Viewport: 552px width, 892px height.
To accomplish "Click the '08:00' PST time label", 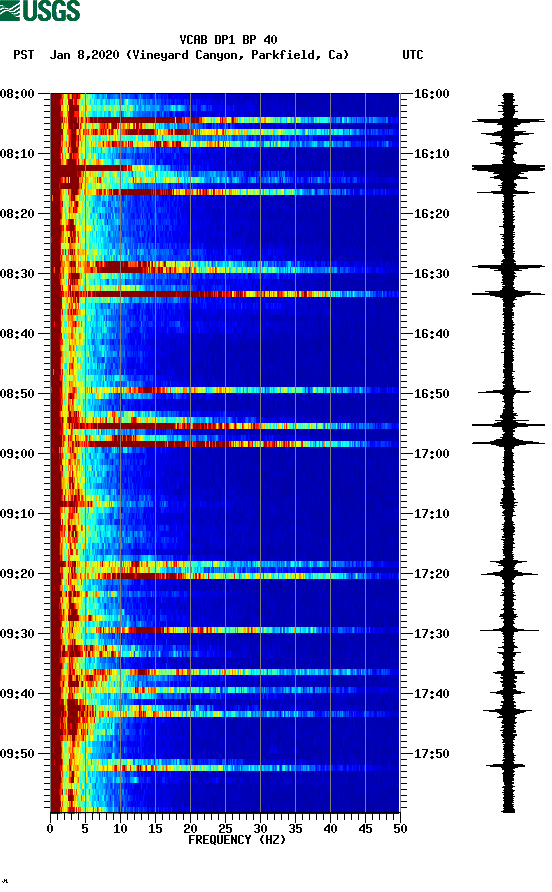I will coord(17,94).
